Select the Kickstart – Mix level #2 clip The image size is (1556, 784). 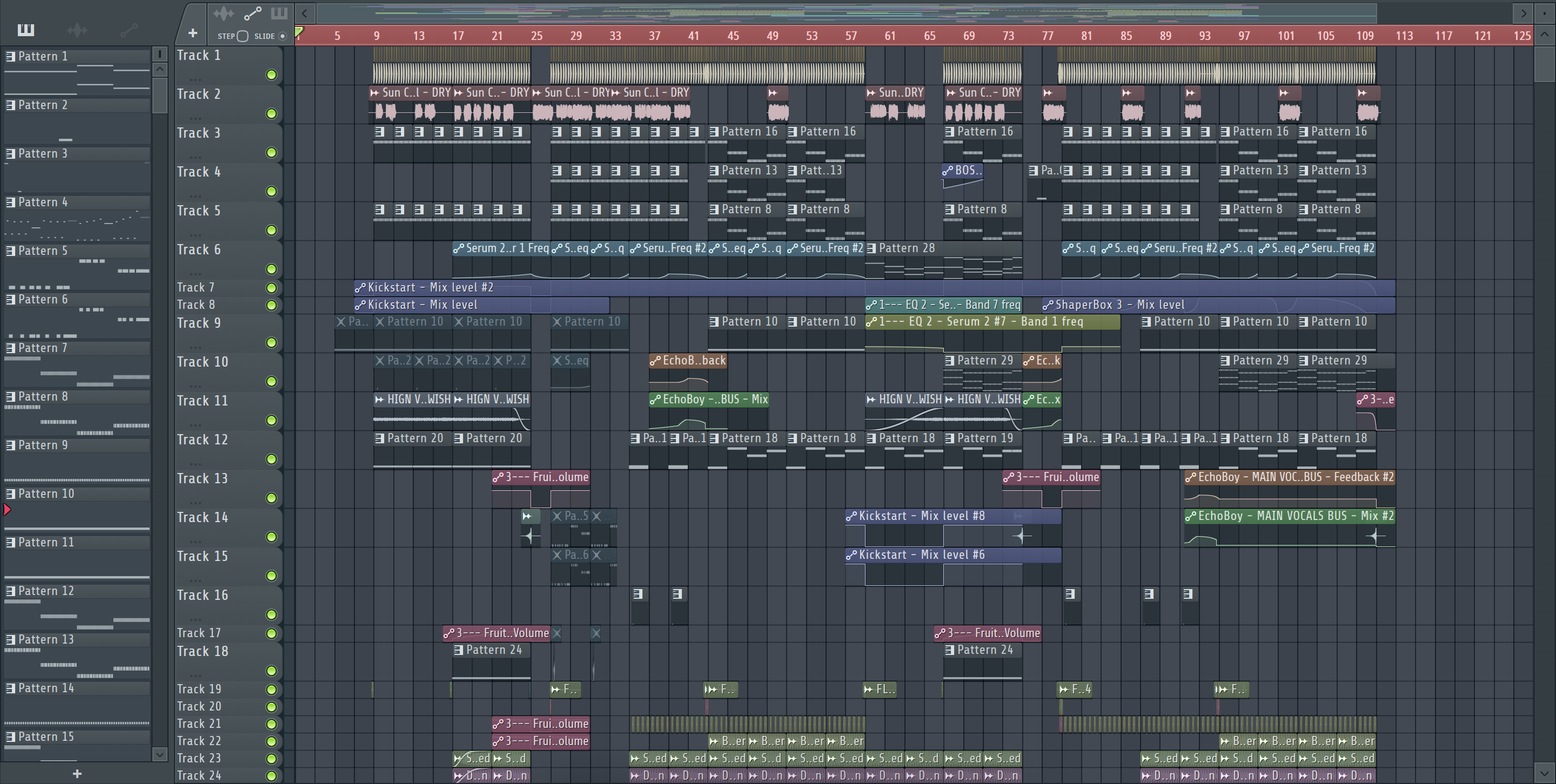[874, 288]
